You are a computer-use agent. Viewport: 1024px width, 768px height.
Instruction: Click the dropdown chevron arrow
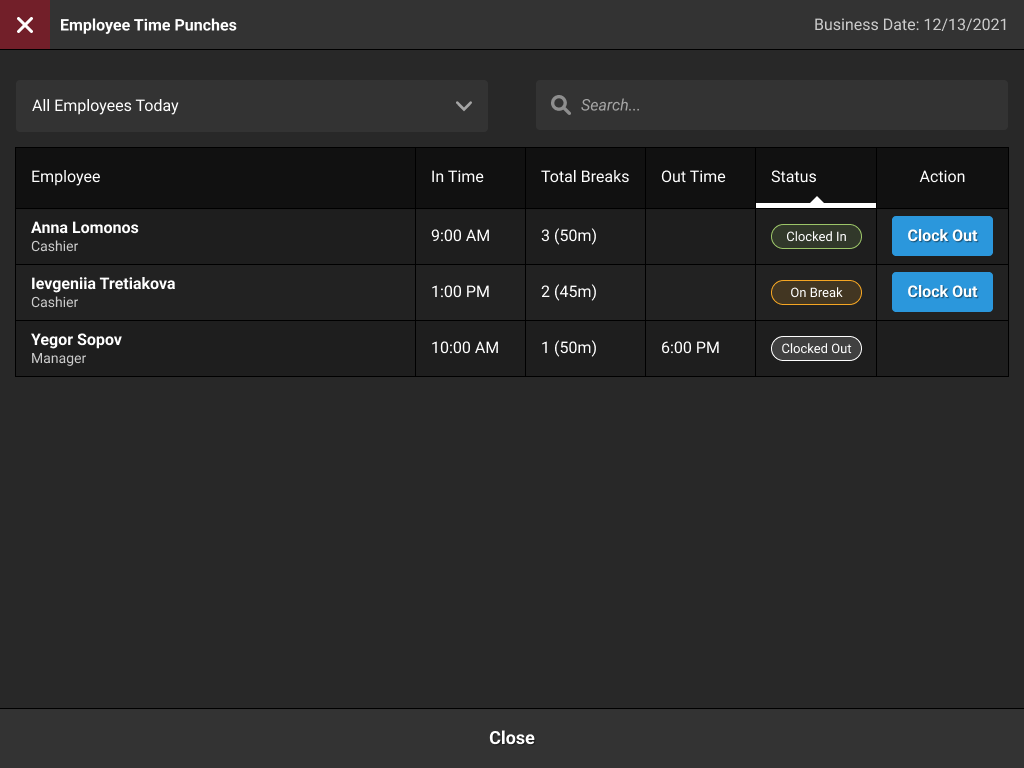pos(463,106)
